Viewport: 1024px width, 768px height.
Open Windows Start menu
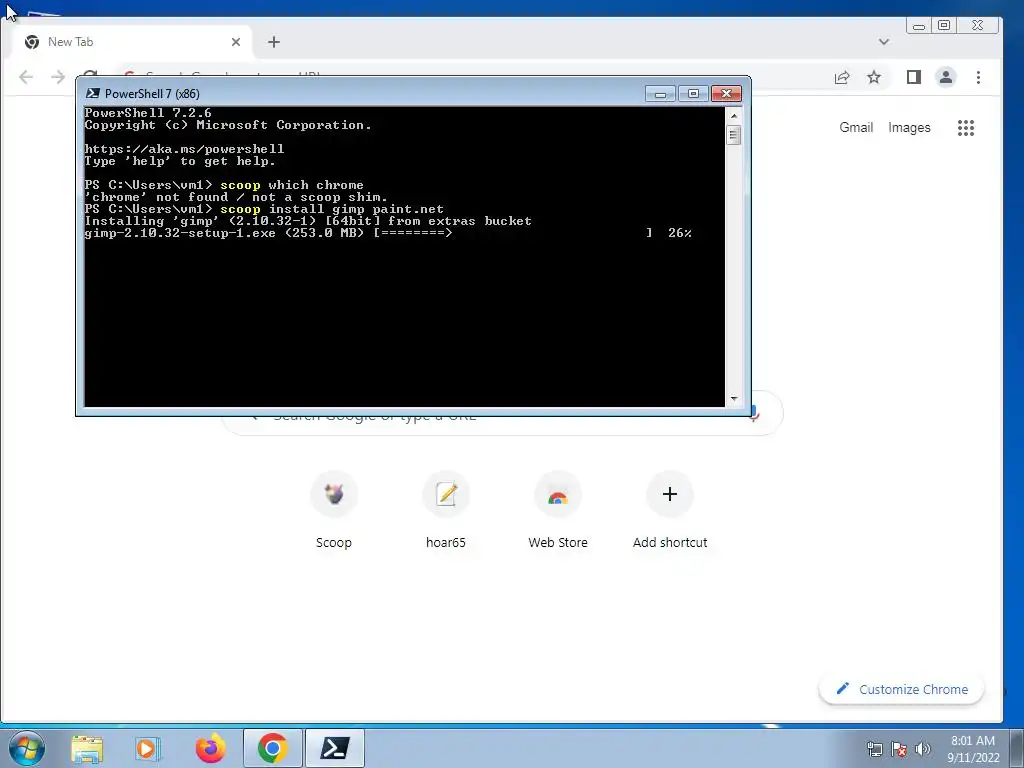coord(27,748)
